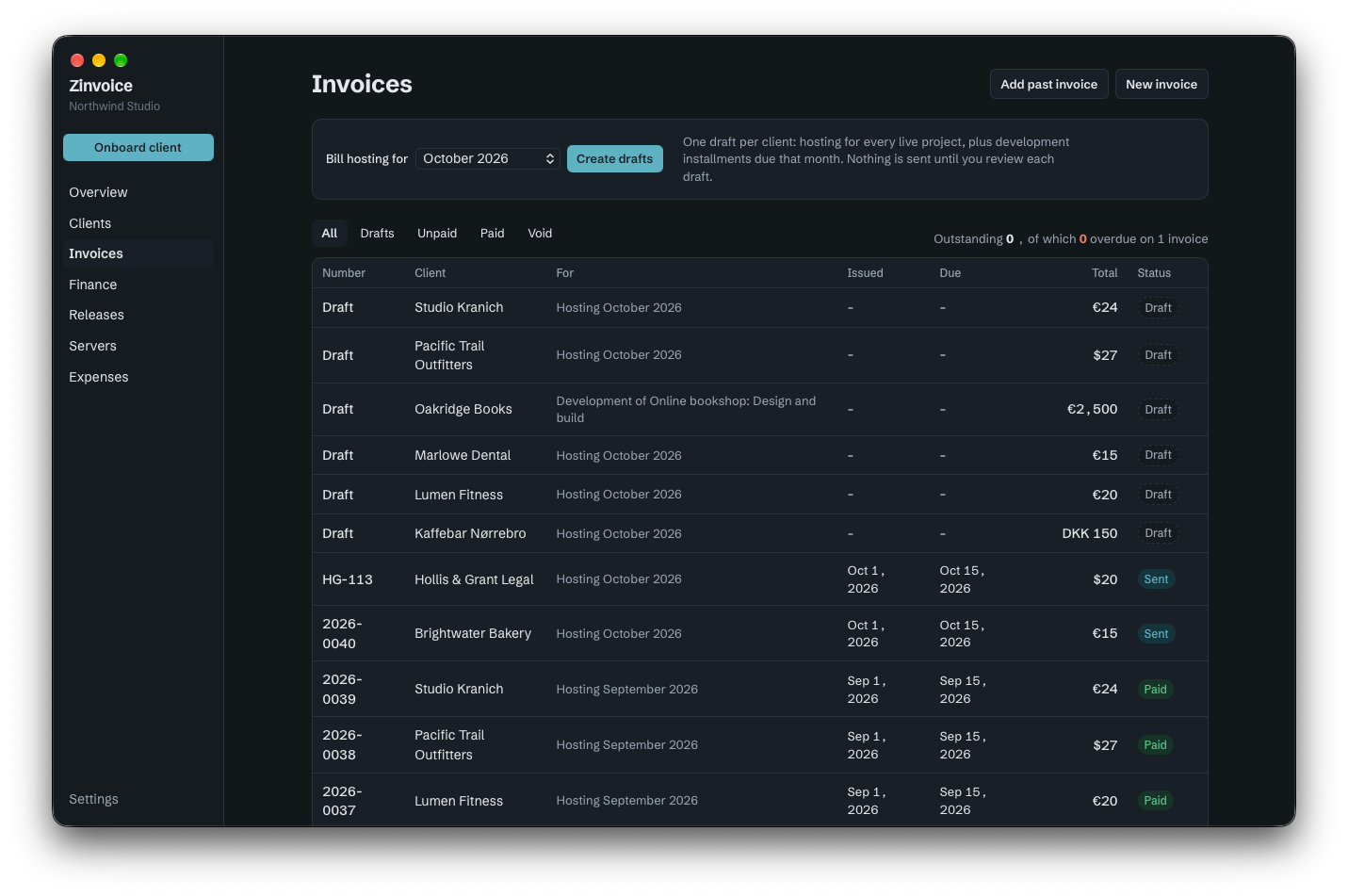Switch to the Void tab
The width and height of the screenshot is (1348, 896).
pyautogui.click(x=540, y=233)
